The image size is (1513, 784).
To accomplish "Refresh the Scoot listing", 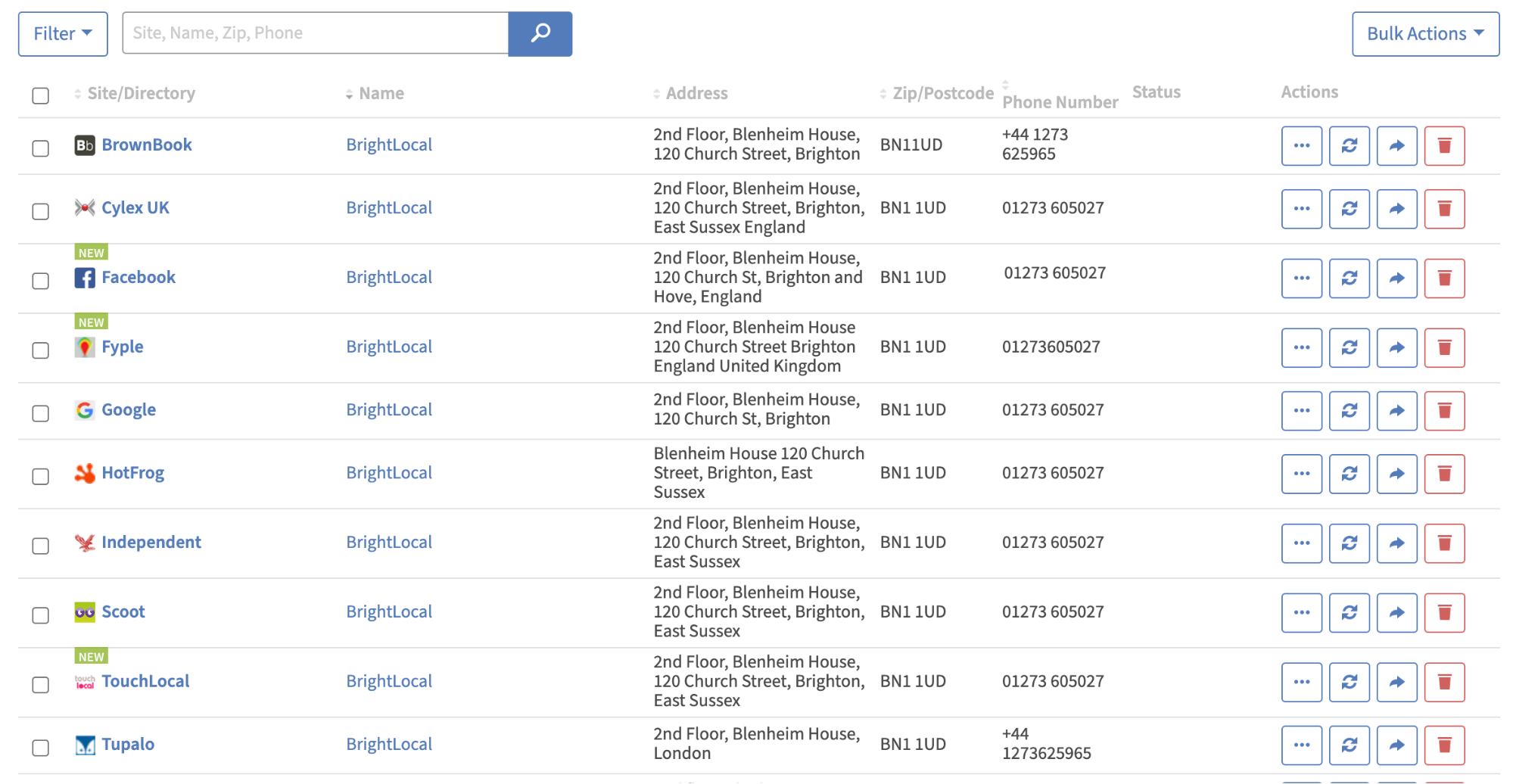I will coord(1349,612).
